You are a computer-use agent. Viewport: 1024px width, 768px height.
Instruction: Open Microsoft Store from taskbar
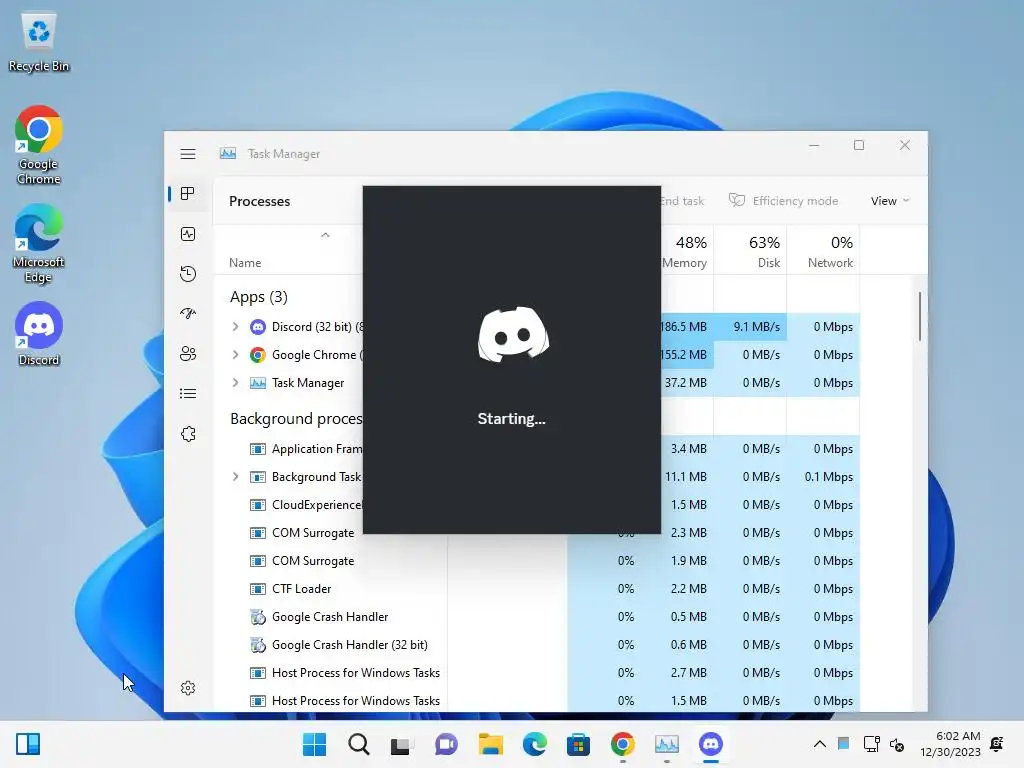pos(578,744)
